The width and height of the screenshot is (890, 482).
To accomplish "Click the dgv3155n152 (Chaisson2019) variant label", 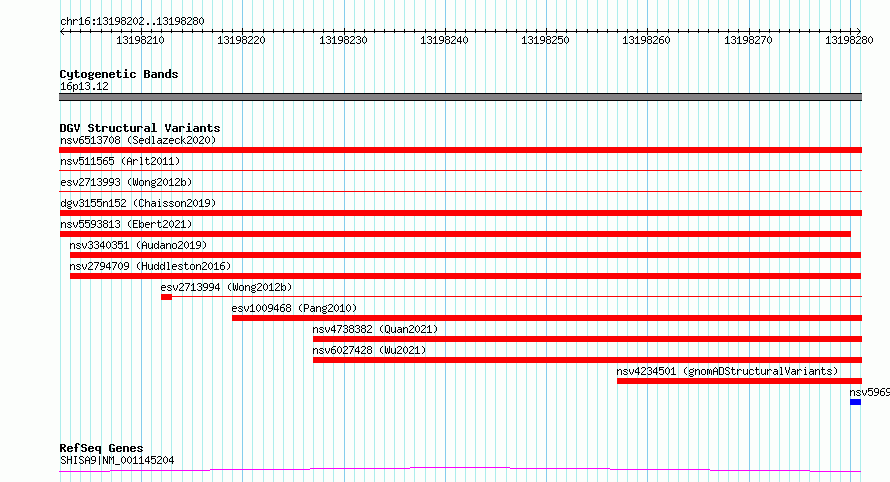I will [x=138, y=203].
